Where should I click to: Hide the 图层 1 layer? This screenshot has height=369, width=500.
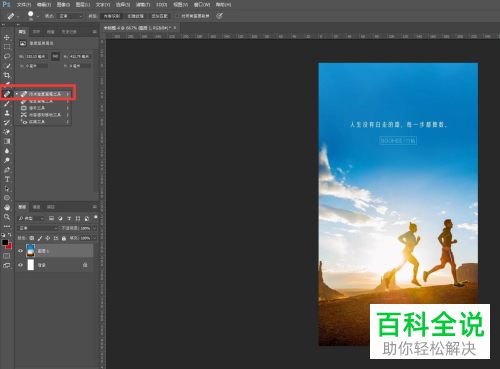pyautogui.click(x=20, y=251)
